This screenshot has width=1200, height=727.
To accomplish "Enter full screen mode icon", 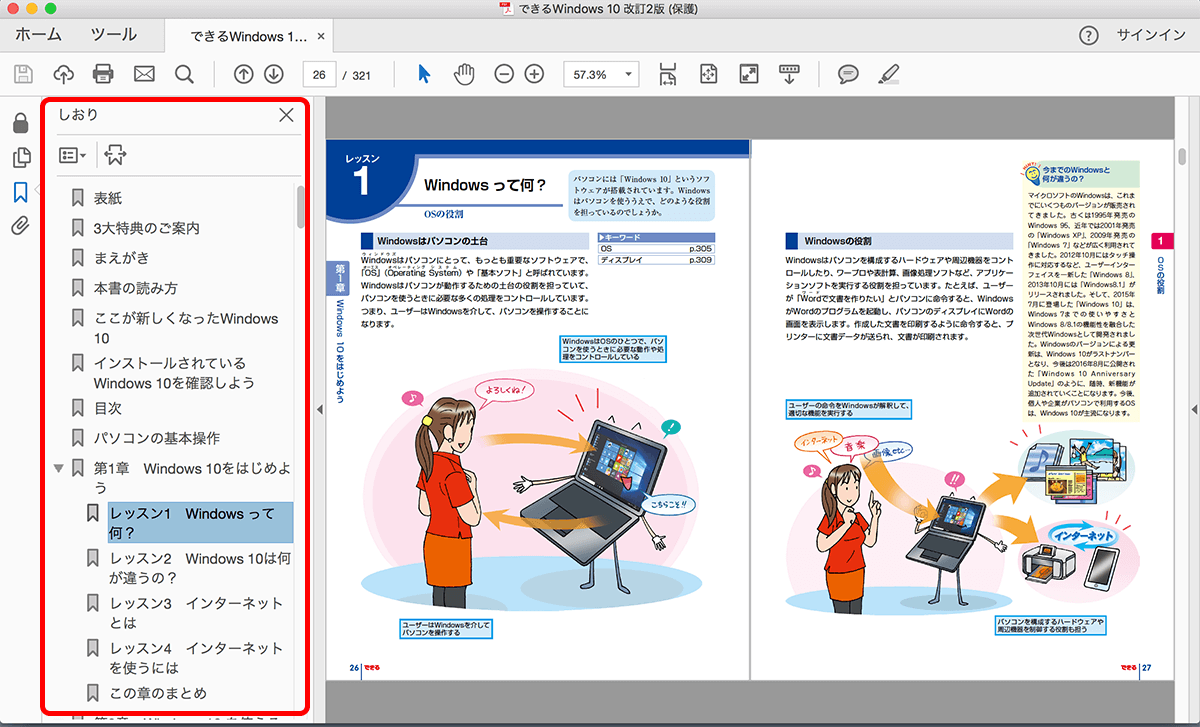I will click(x=749, y=74).
